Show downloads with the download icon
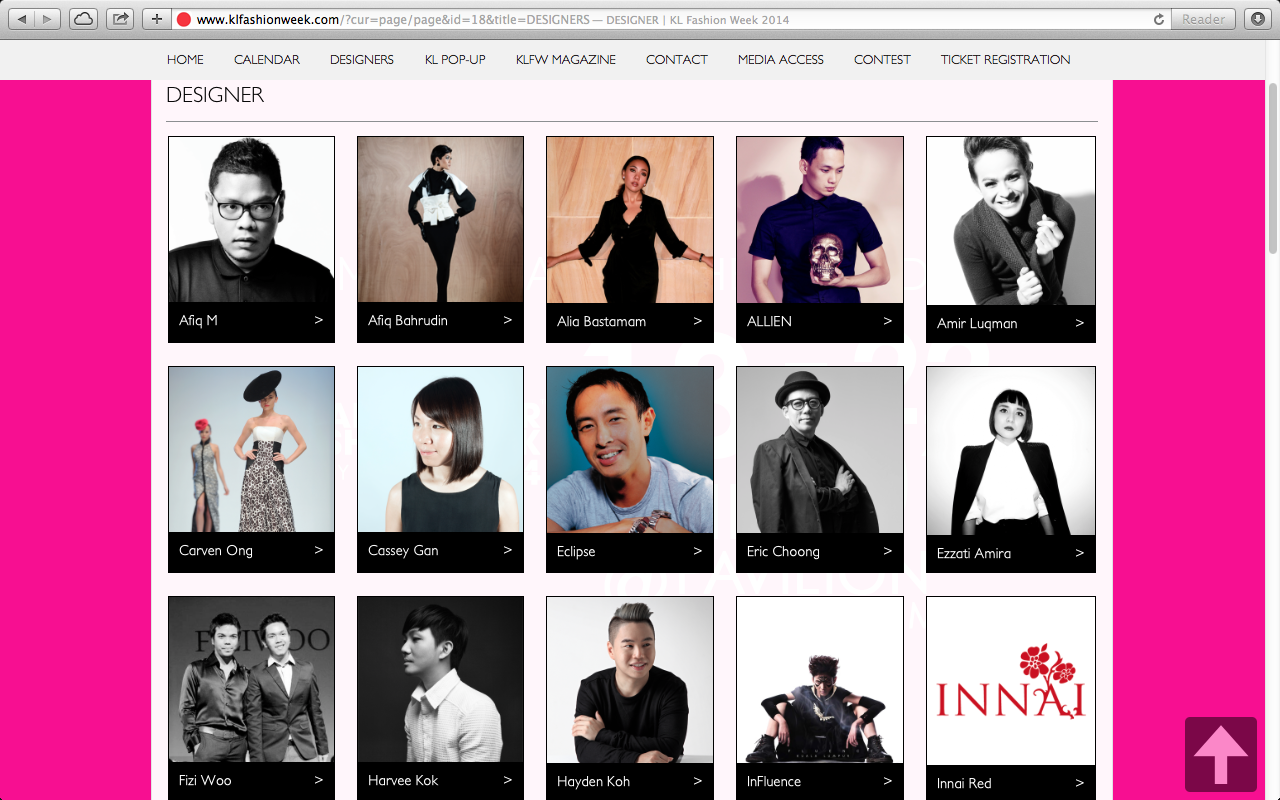The image size is (1280, 800). tap(1258, 19)
